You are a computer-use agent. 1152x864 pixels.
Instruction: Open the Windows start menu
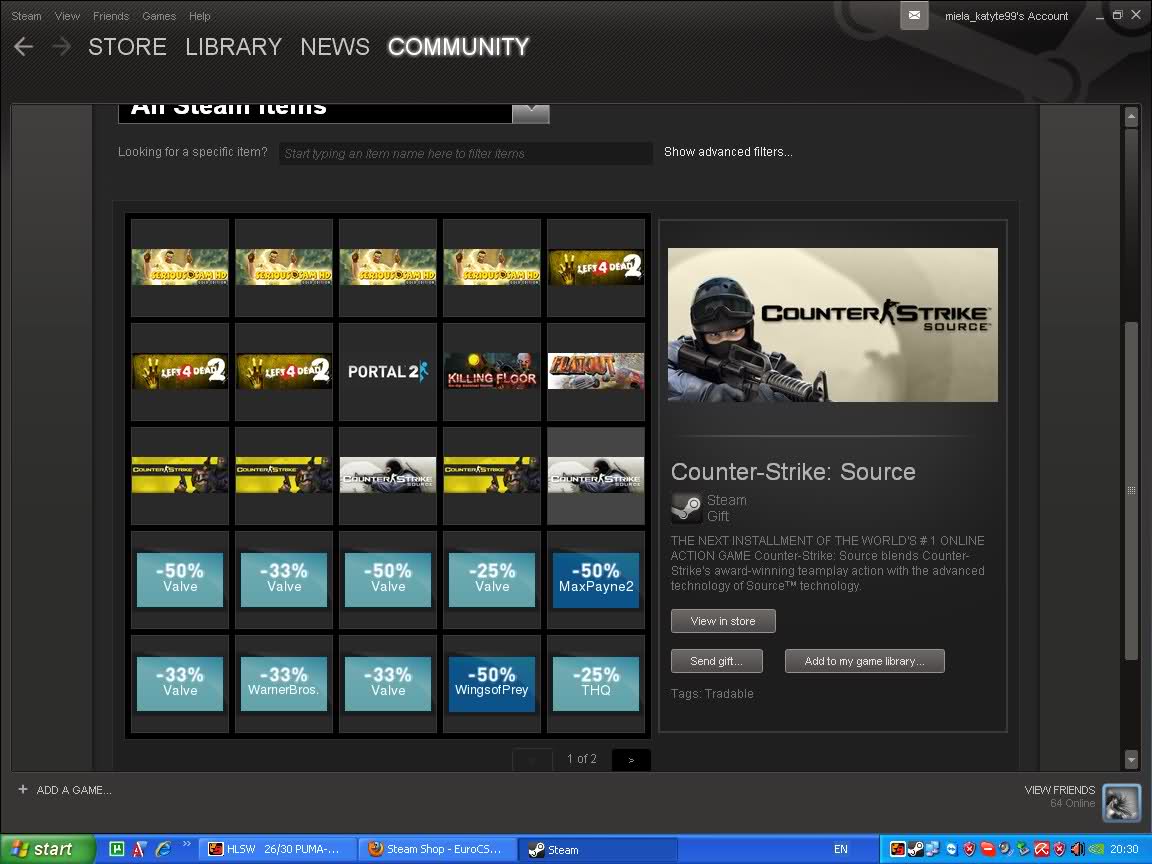[48, 849]
